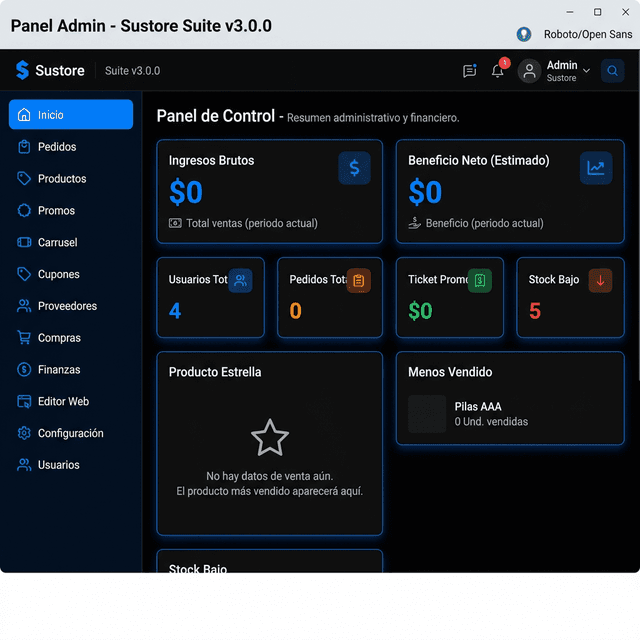Select Finanzas from the sidebar

coord(59,370)
